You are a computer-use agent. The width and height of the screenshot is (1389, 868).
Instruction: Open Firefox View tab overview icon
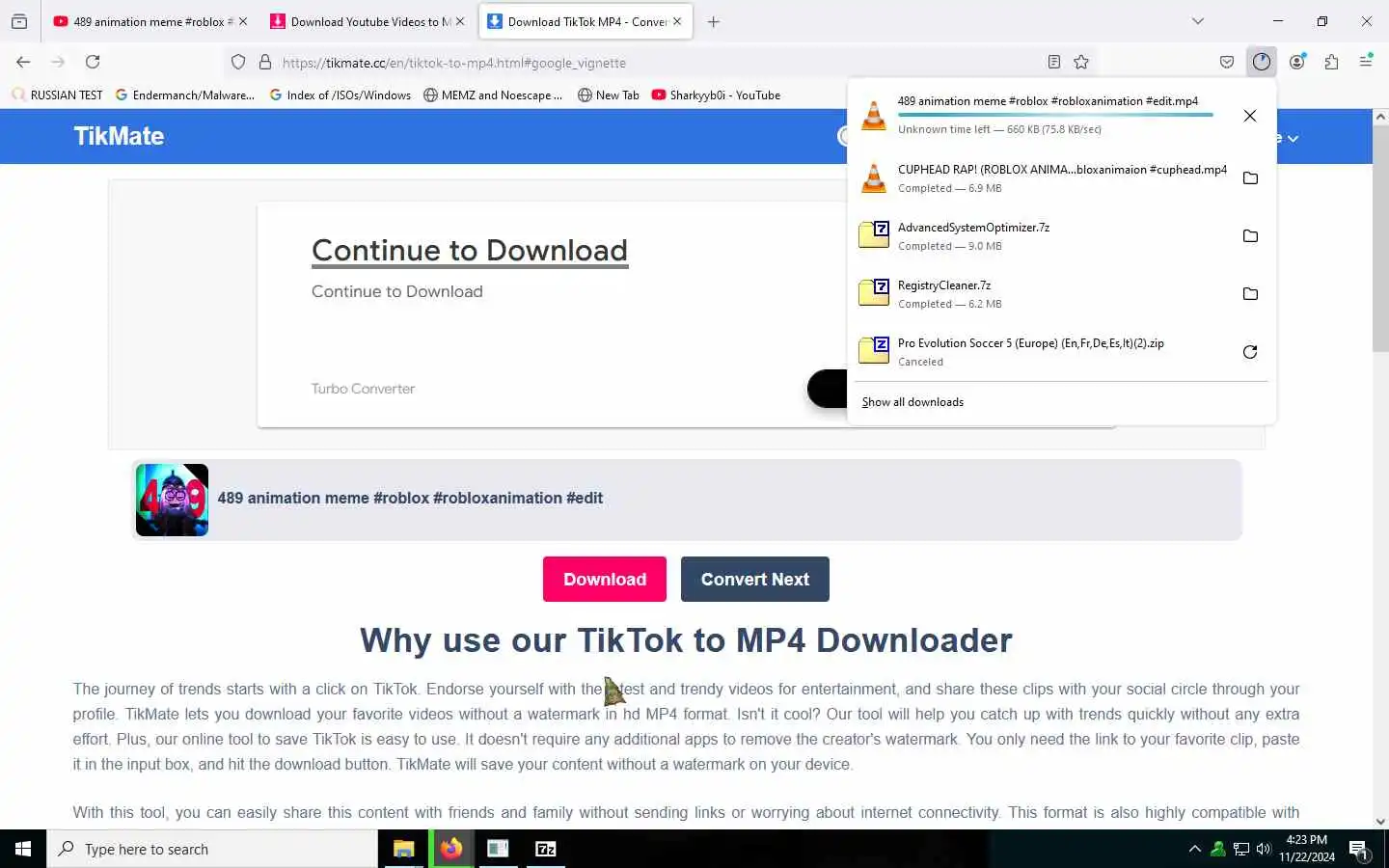(x=19, y=21)
